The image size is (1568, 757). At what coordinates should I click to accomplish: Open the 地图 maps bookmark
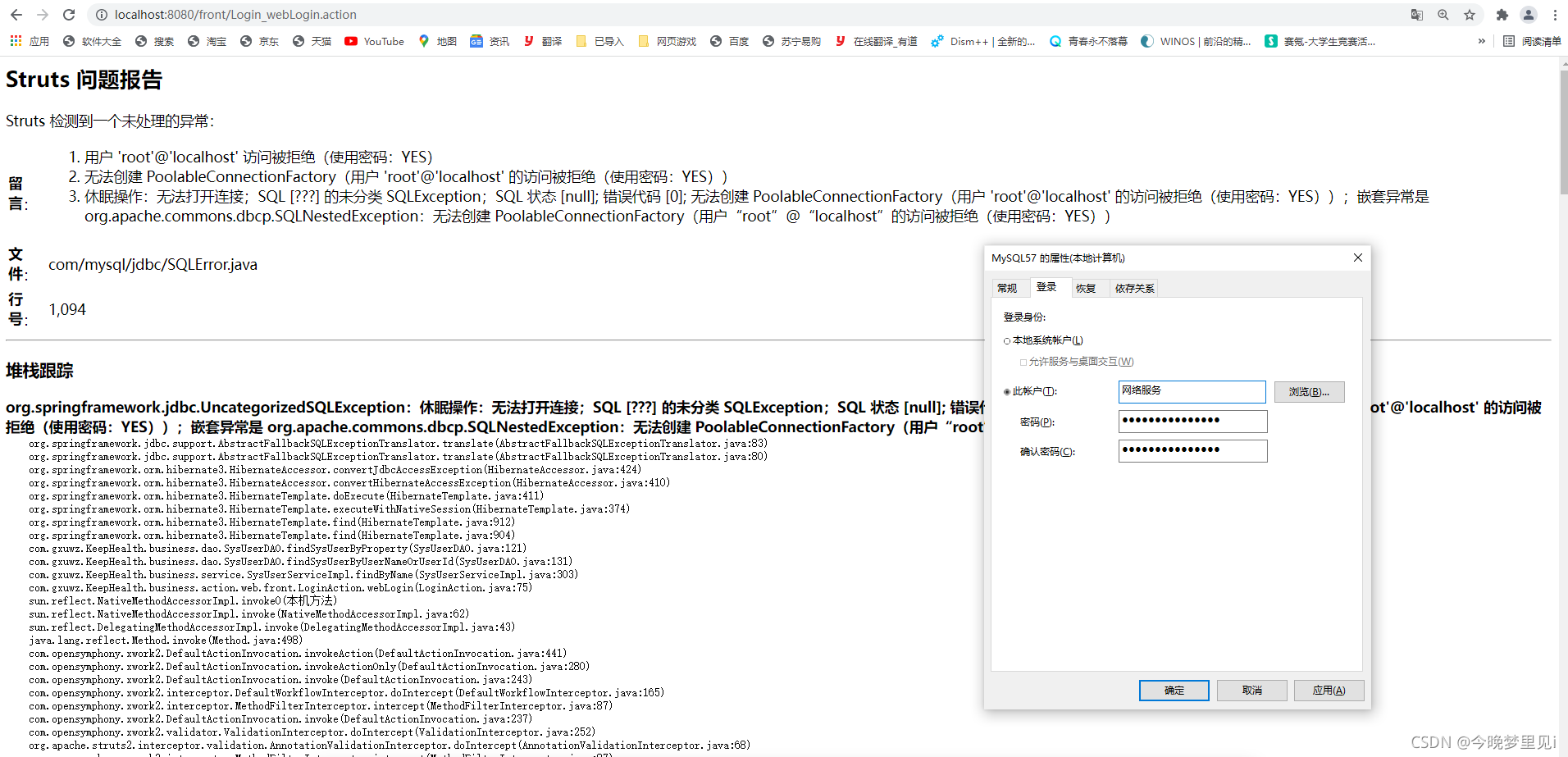click(x=437, y=41)
